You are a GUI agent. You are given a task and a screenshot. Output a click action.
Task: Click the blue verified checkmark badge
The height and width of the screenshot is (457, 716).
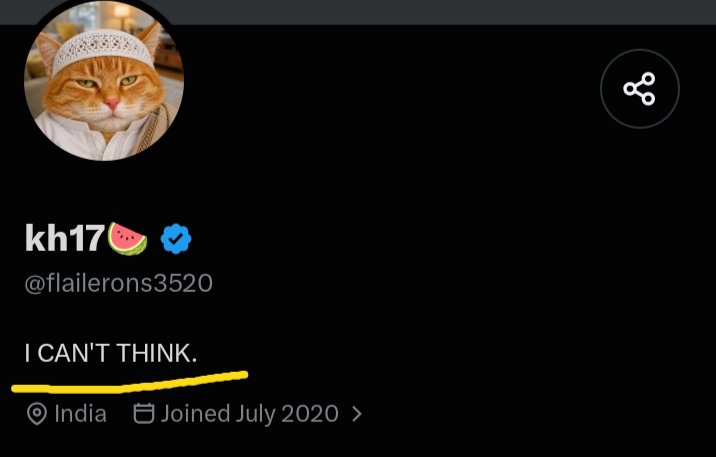point(176,239)
